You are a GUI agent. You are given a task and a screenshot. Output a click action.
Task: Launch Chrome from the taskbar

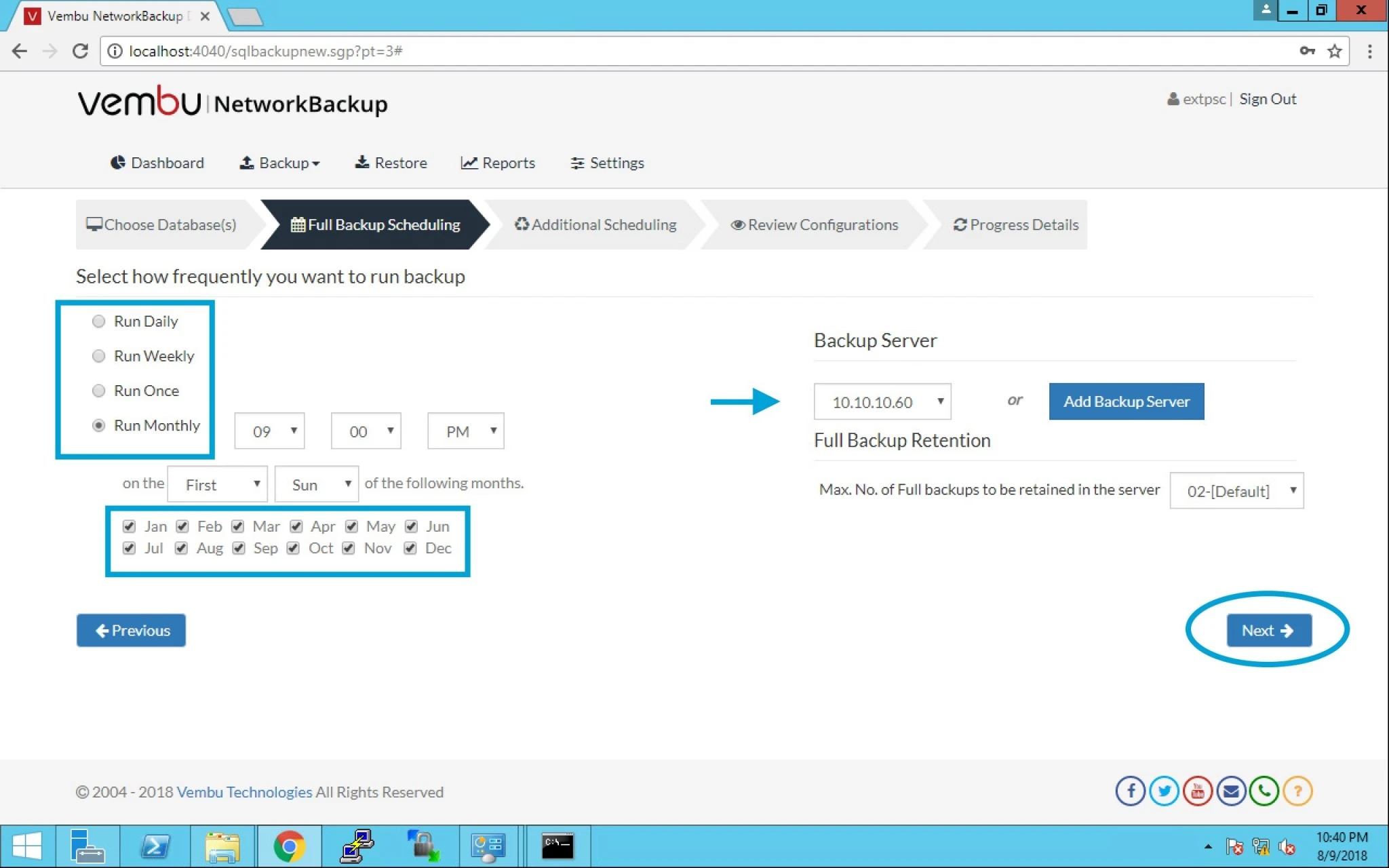[290, 846]
